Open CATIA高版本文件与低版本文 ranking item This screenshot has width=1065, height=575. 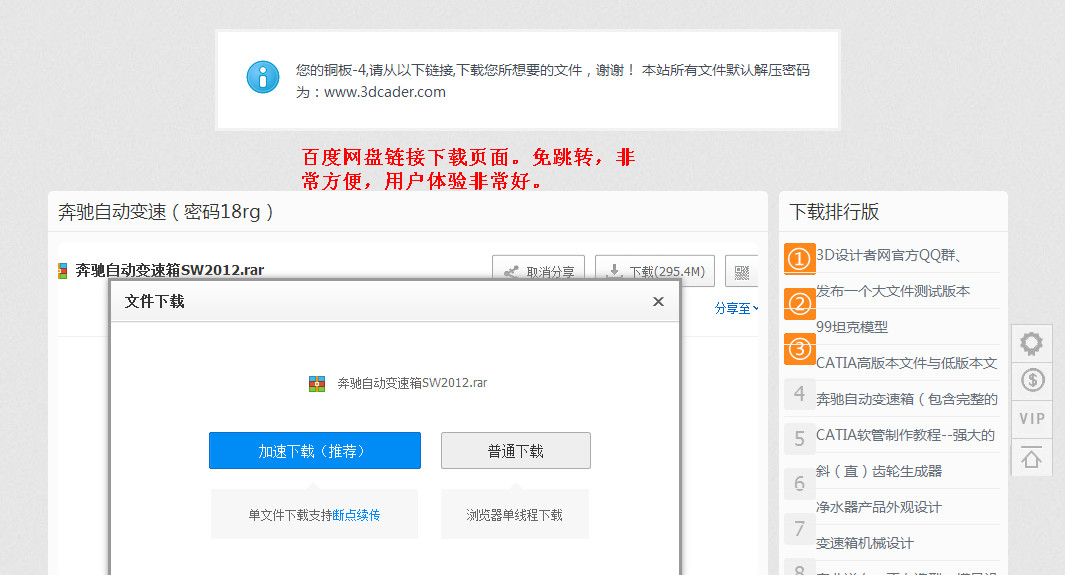(907, 363)
